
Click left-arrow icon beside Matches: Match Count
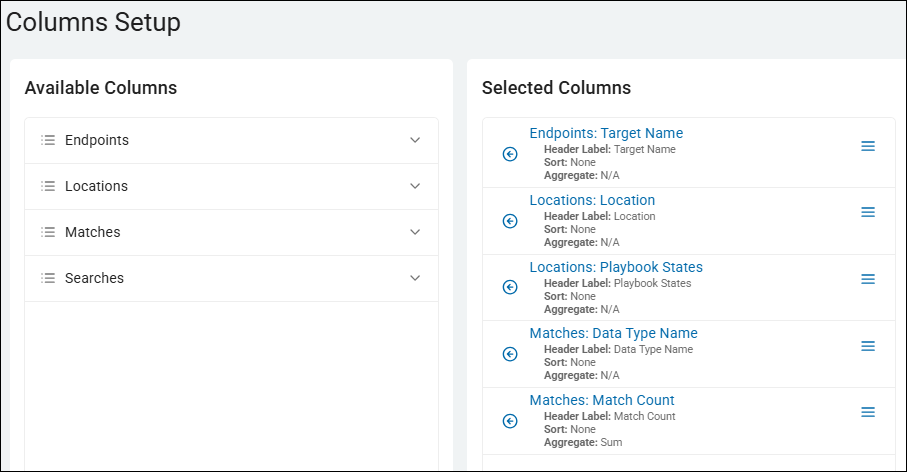point(510,421)
